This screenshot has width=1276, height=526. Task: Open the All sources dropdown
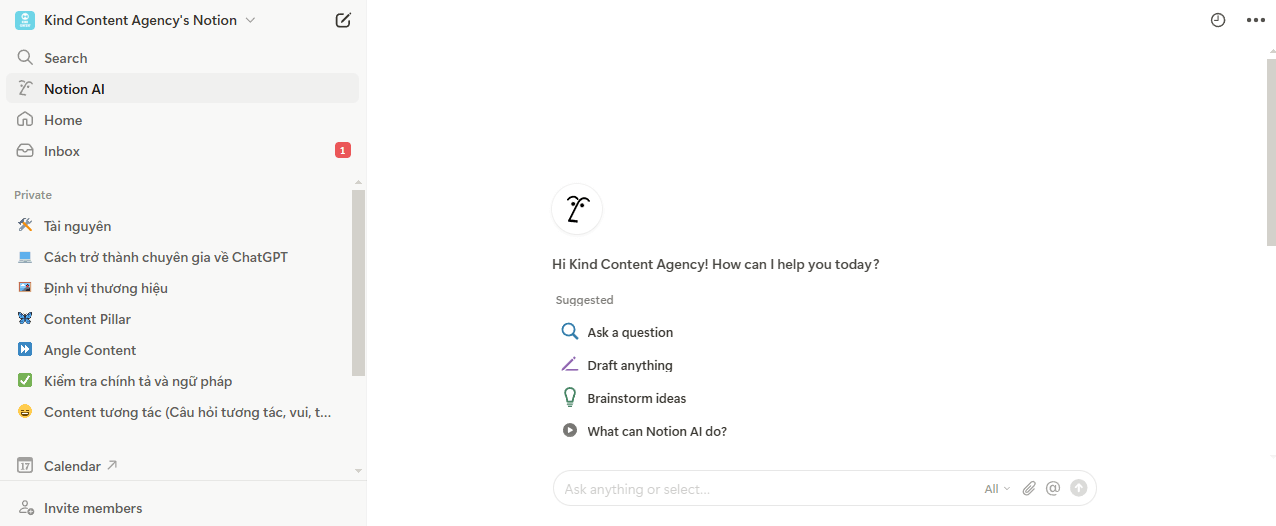click(x=997, y=489)
